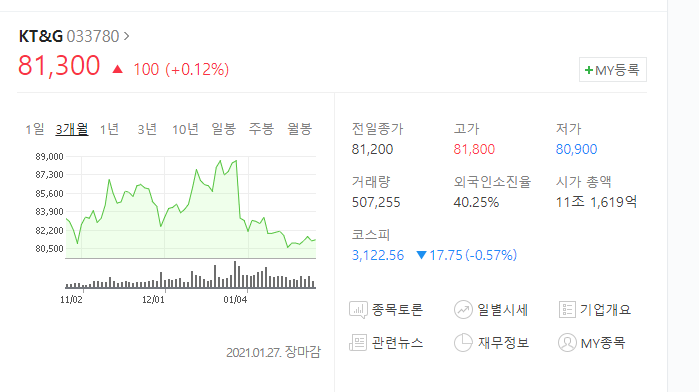Select the 월봉 monthly chart
The height and width of the screenshot is (392, 699).
tap(299, 129)
